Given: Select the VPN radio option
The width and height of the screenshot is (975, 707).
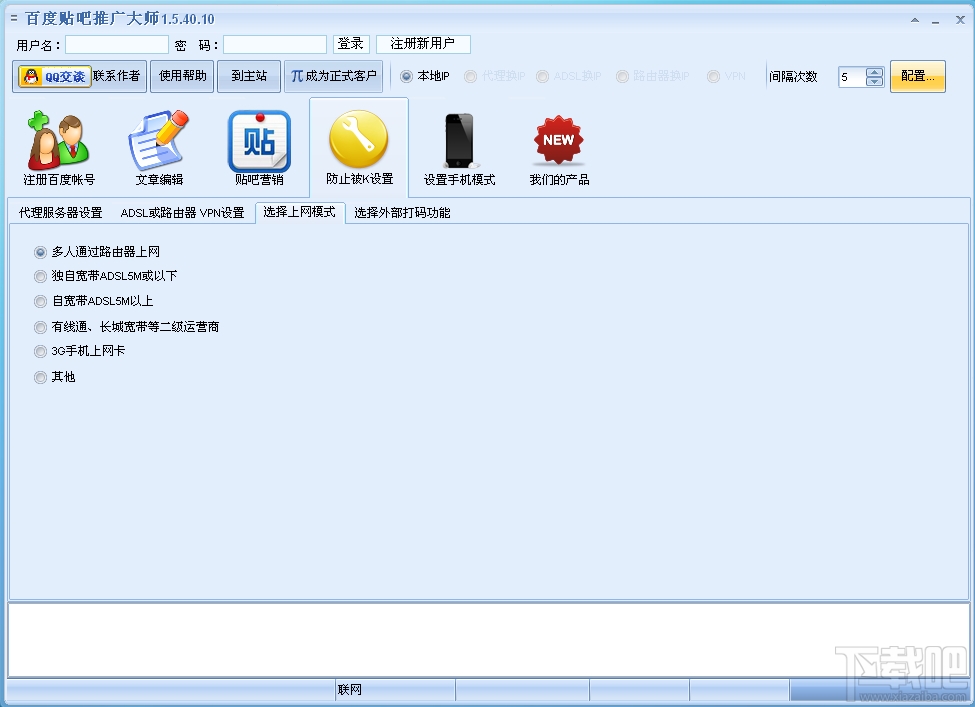Looking at the screenshot, I should [713, 76].
